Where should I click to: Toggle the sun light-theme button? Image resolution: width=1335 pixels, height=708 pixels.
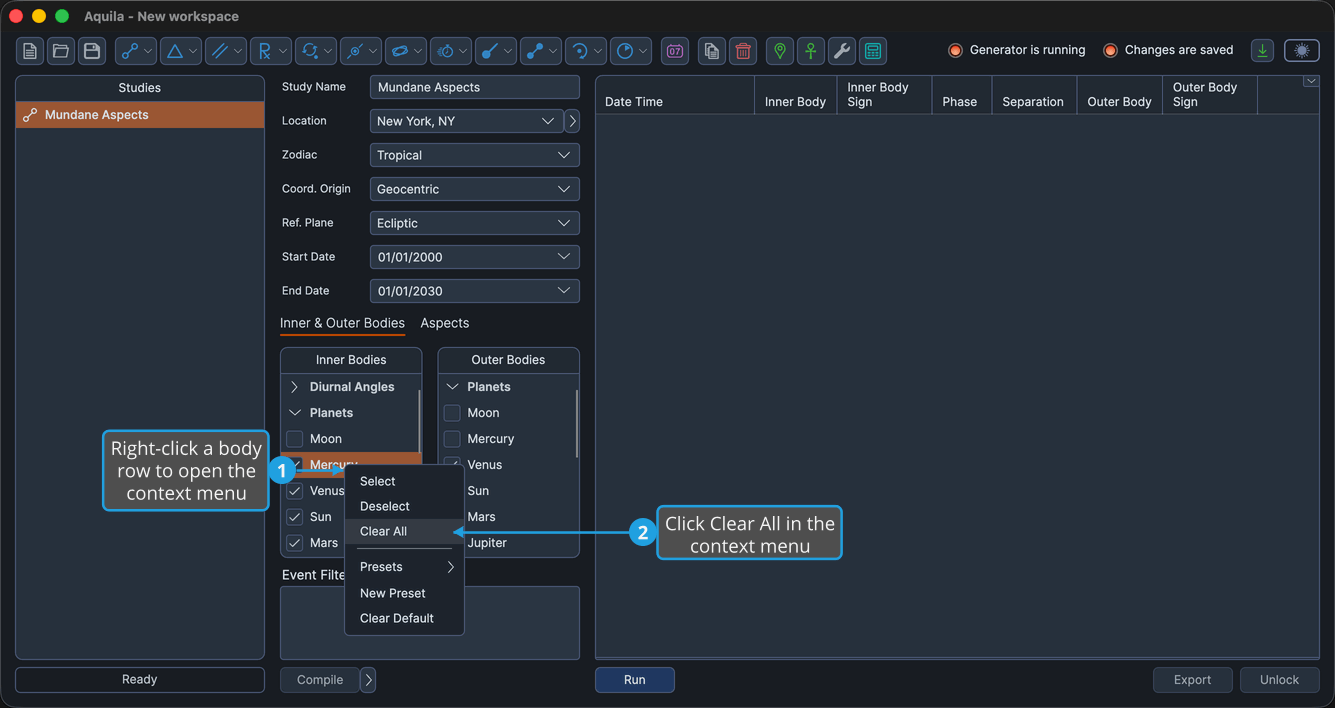[x=1302, y=51]
